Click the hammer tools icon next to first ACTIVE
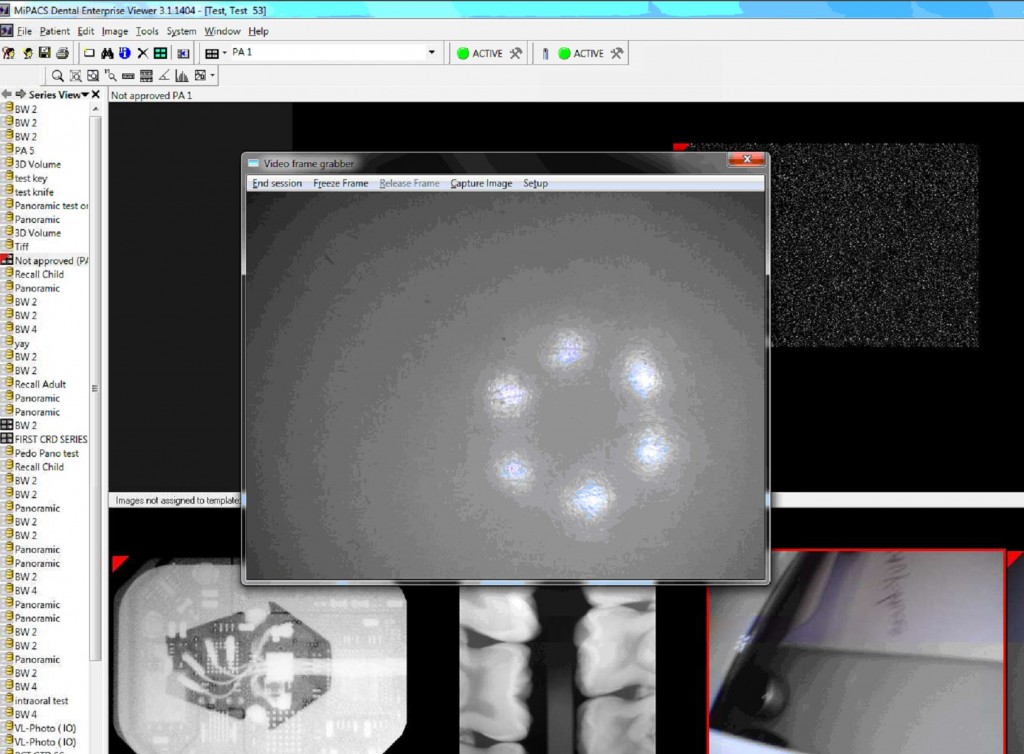The width and height of the screenshot is (1024, 754). (516, 54)
